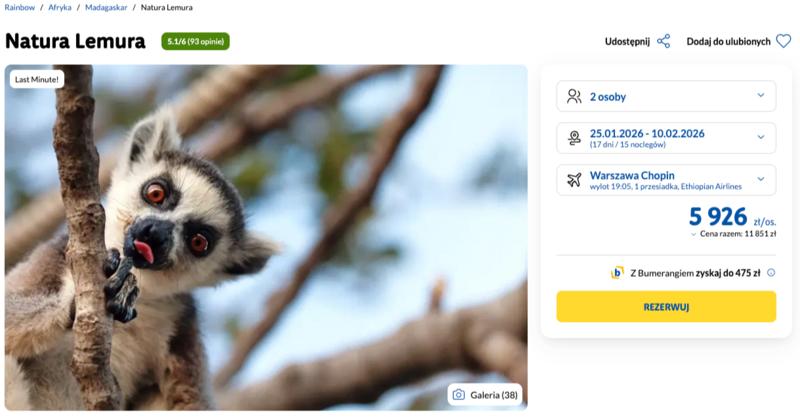The height and width of the screenshot is (419, 800).
Task: Expand Cena razem price details
Action: click(x=694, y=234)
